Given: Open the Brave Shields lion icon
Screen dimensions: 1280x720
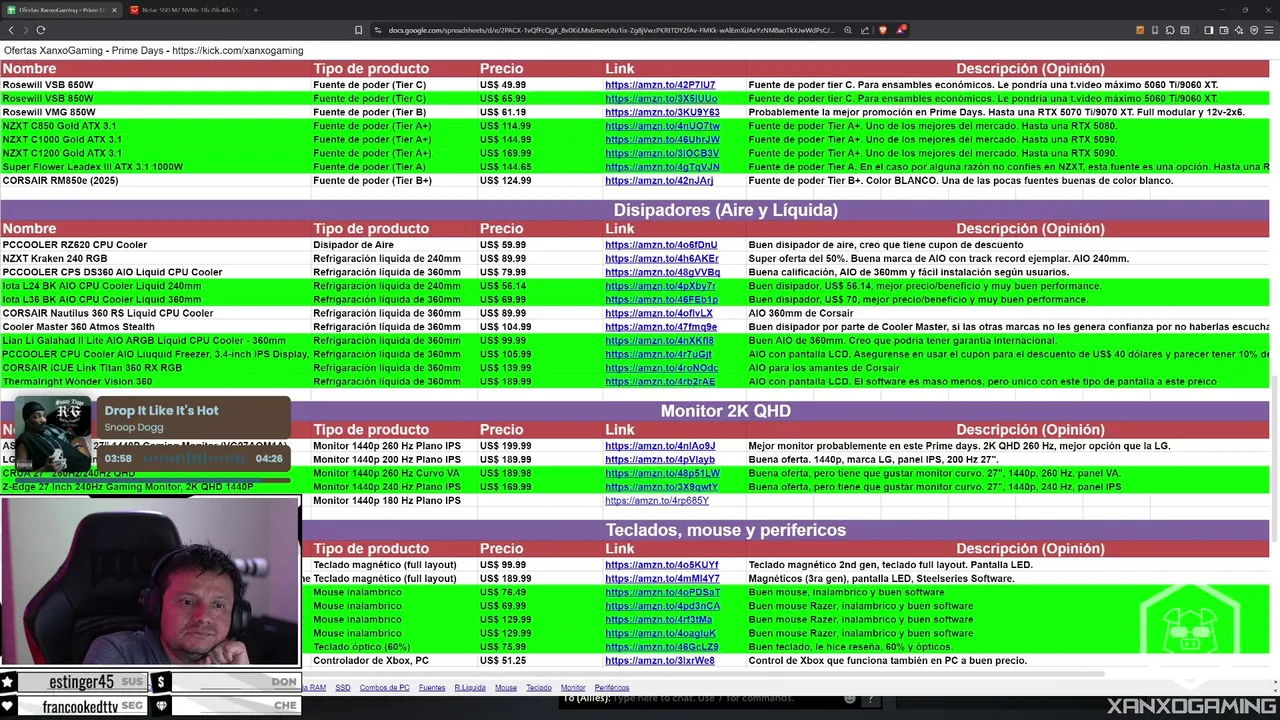Looking at the screenshot, I should [882, 30].
